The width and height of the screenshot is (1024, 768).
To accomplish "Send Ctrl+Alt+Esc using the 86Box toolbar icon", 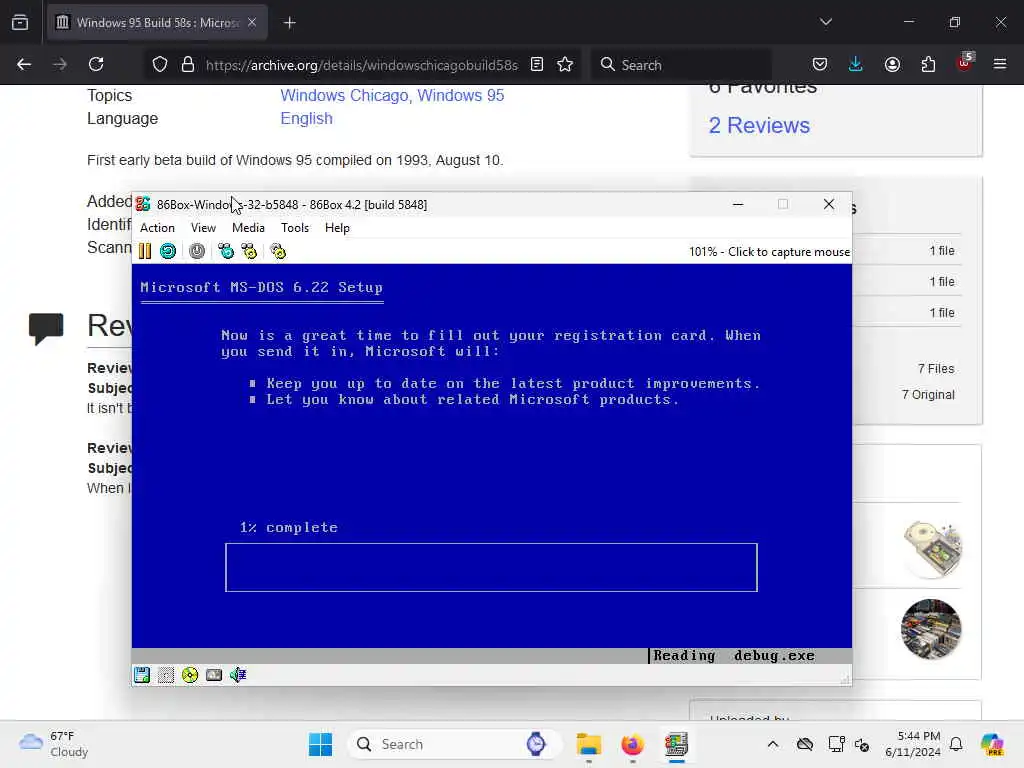I will click(x=249, y=251).
